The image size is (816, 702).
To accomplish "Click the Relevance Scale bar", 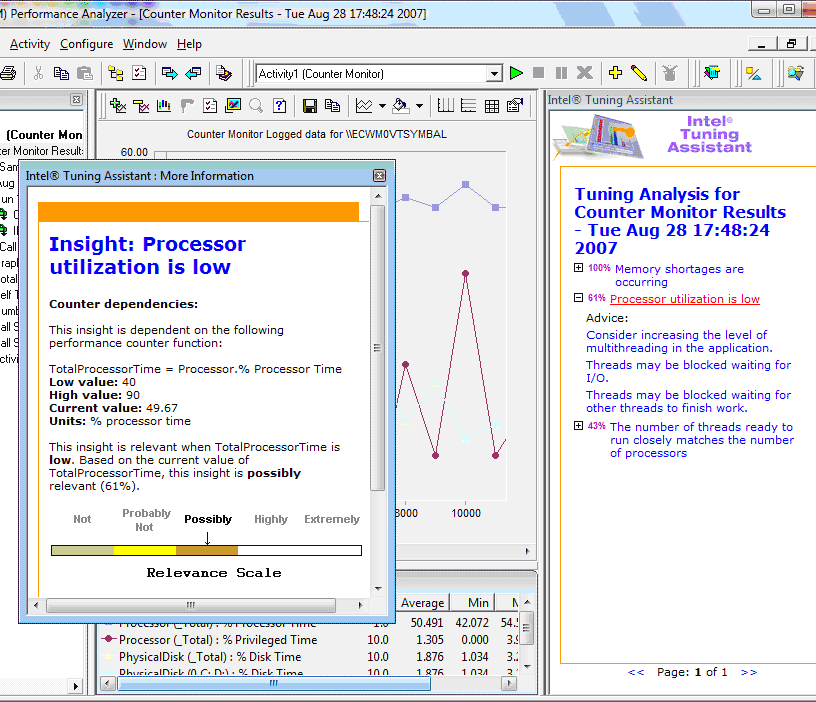I will (x=206, y=551).
